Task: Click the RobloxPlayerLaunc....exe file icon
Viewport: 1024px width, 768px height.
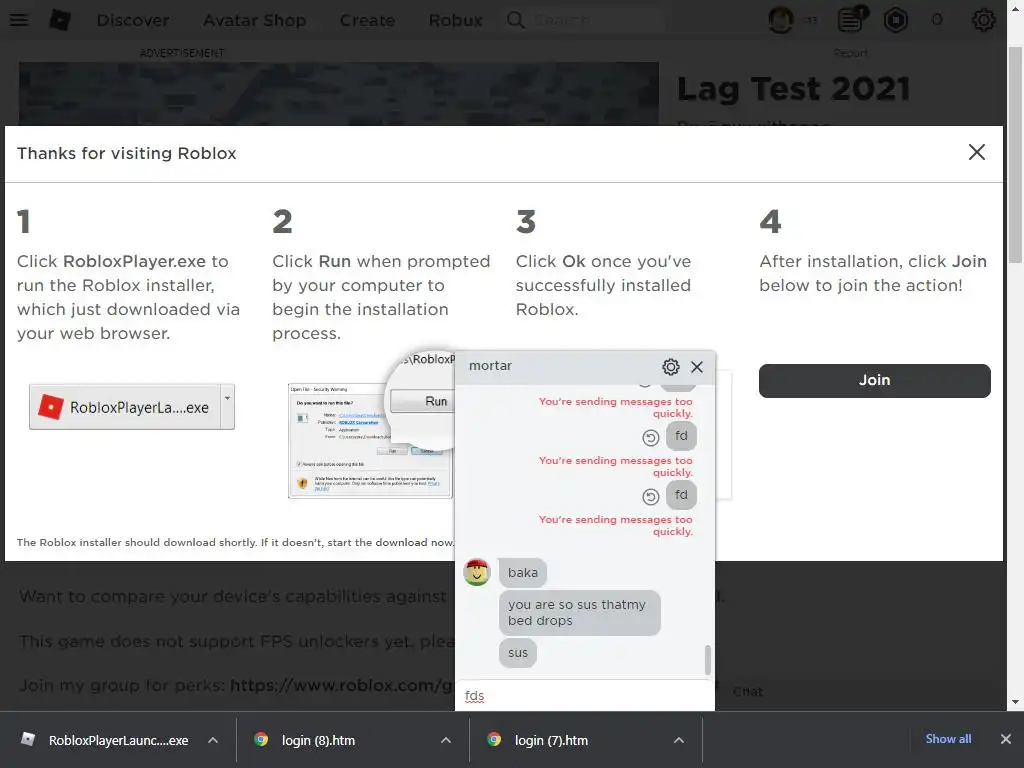Action: pyautogui.click(x=27, y=739)
